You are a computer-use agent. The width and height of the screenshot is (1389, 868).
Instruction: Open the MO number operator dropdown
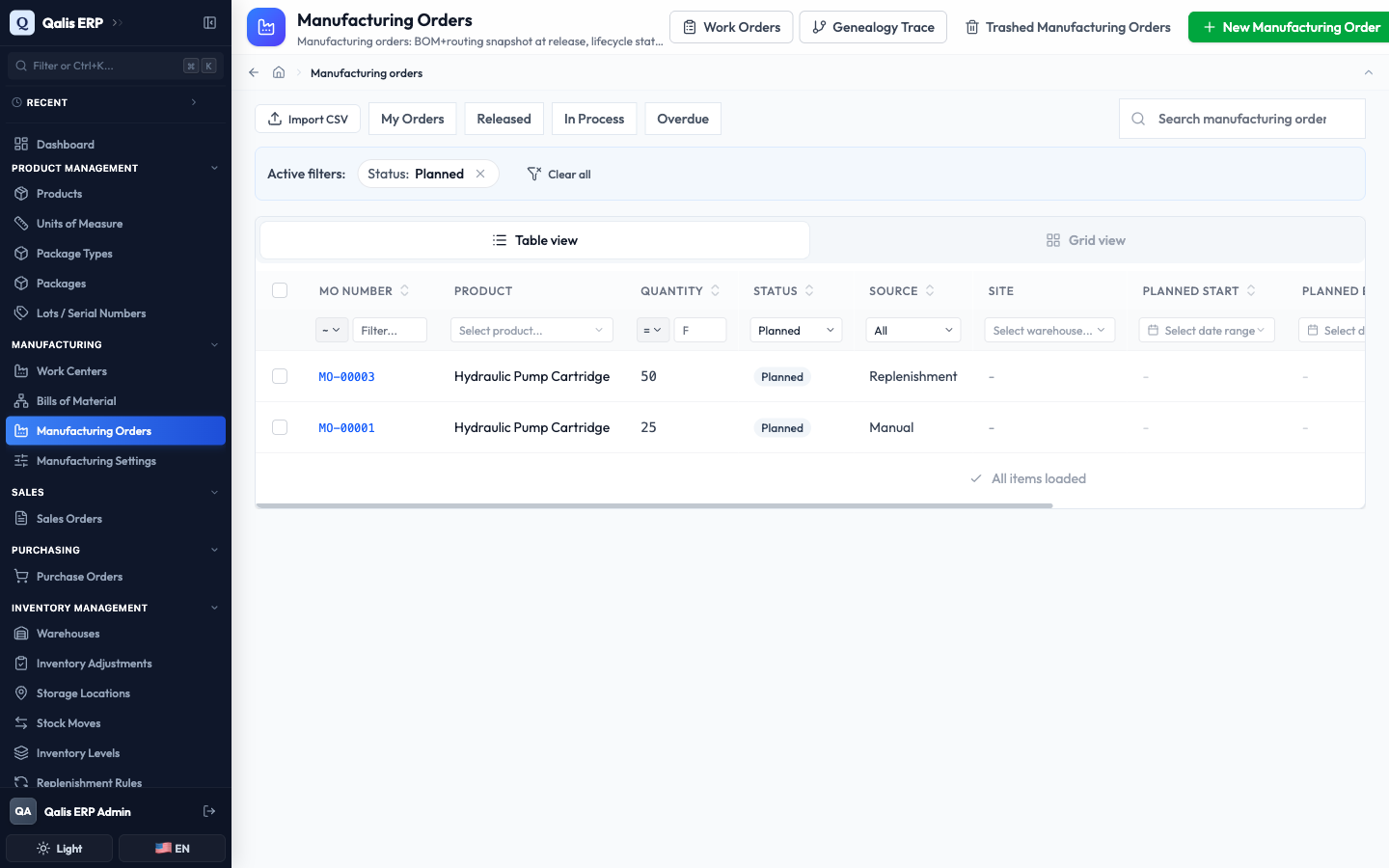[x=332, y=330]
